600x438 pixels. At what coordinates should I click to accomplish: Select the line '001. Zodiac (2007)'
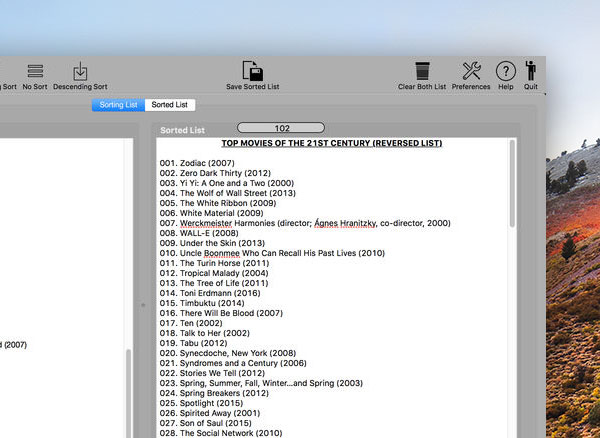coord(197,163)
